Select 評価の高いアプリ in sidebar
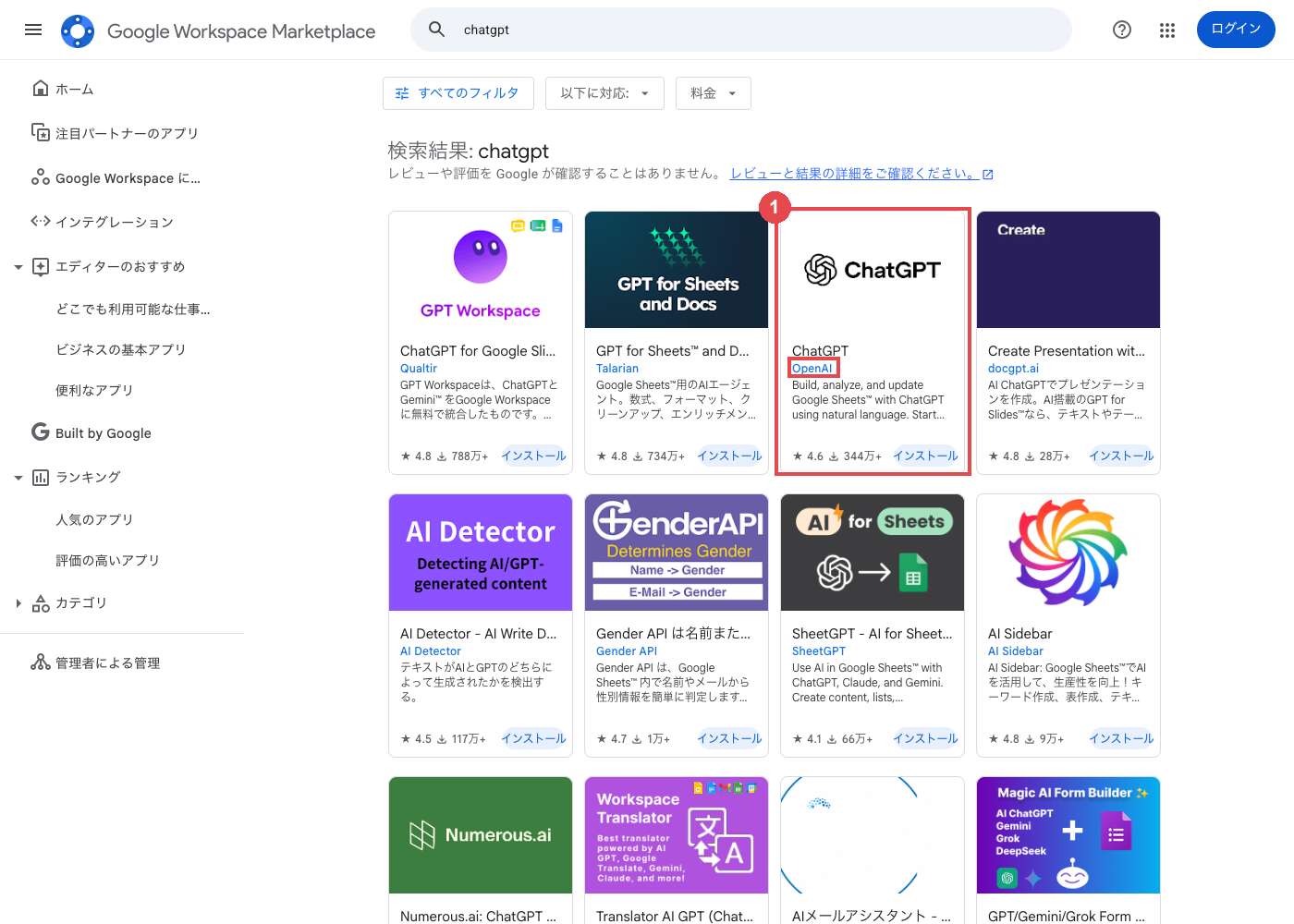This screenshot has width=1294, height=924. [107, 560]
